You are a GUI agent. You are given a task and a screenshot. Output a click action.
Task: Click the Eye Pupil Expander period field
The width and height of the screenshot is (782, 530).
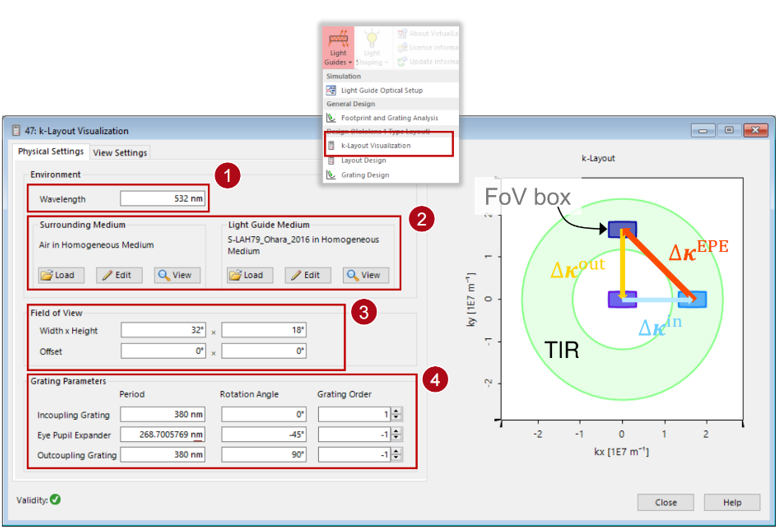click(x=163, y=435)
